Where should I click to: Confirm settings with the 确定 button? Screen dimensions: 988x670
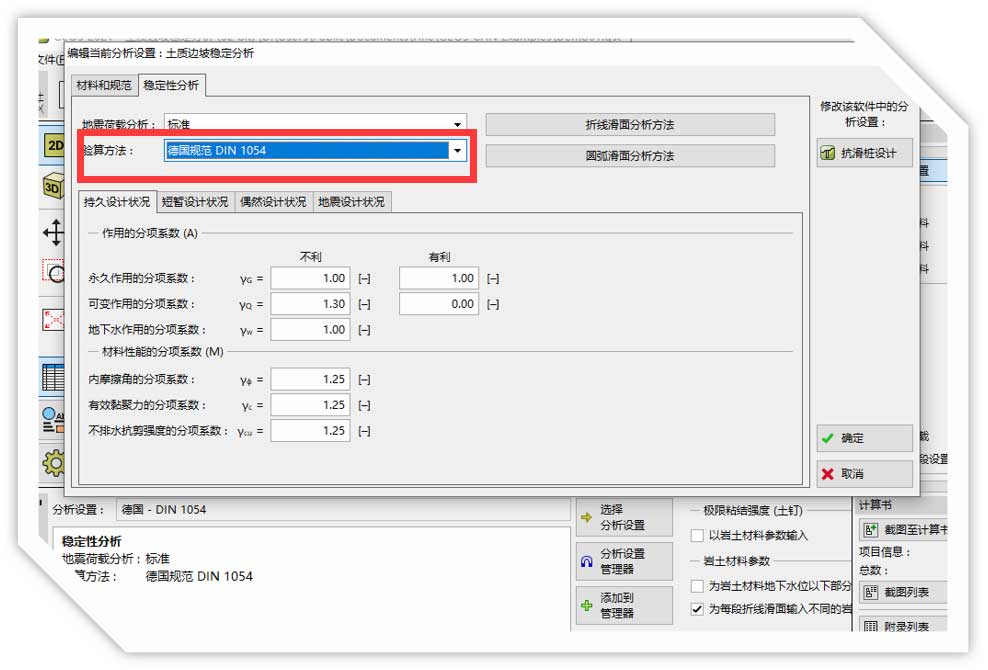pos(864,438)
